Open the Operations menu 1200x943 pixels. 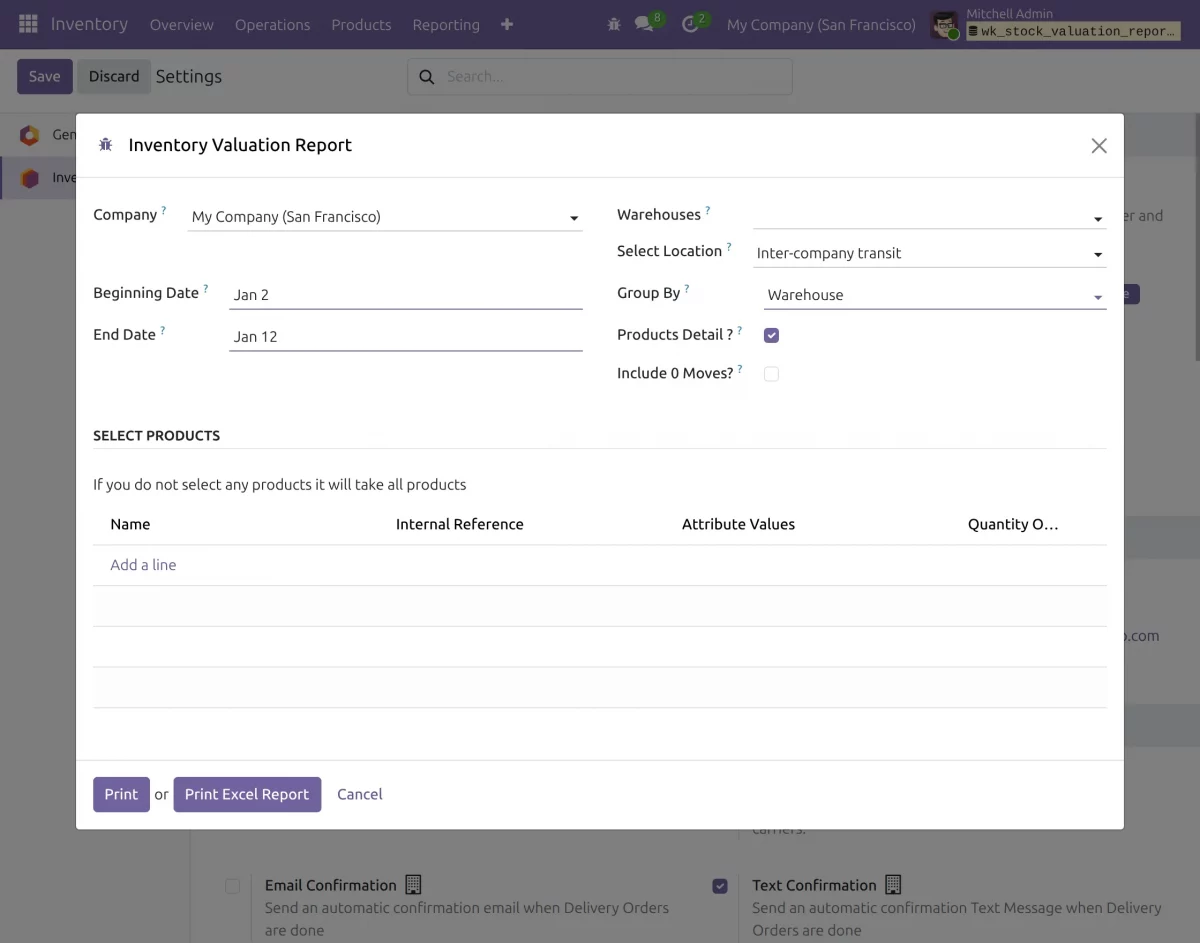[x=272, y=24]
